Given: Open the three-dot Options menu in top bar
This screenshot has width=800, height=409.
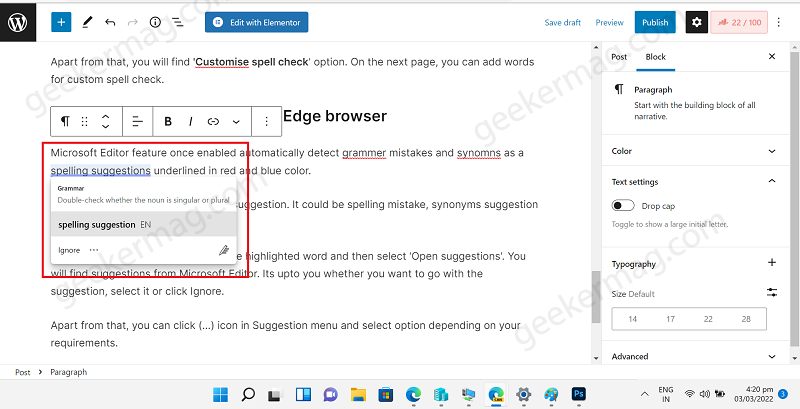Looking at the screenshot, I should coord(779,22).
